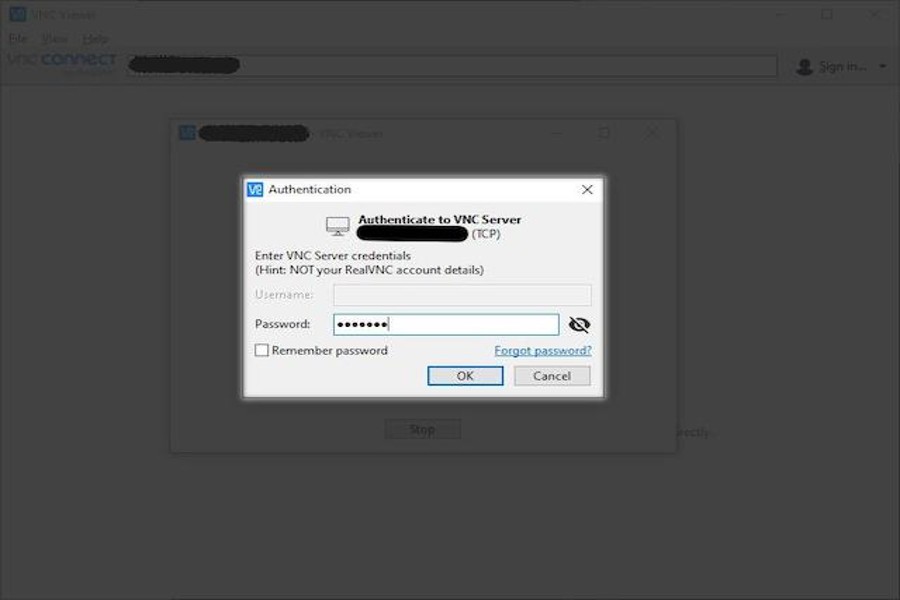Check the Remember password box
Viewport: 900px width, 600px height.
click(261, 350)
